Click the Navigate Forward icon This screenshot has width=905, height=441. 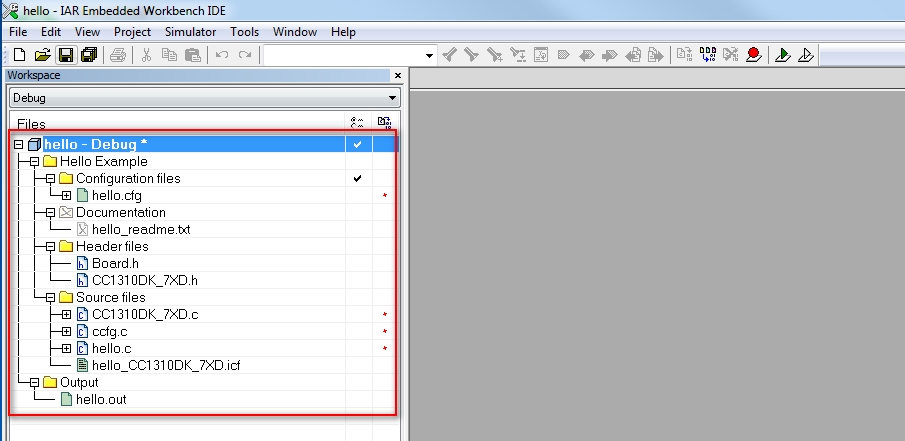(x=655, y=55)
